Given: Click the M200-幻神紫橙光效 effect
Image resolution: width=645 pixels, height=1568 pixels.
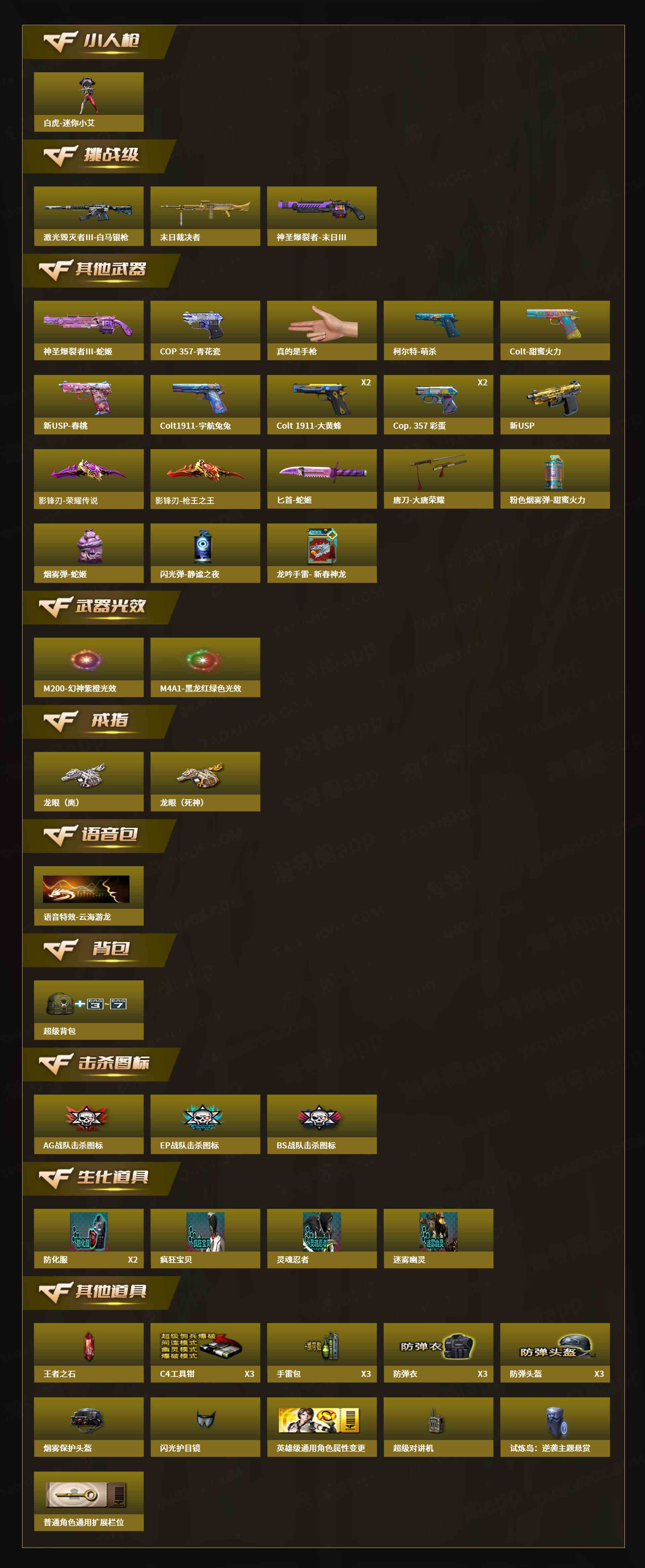Looking at the screenshot, I should coord(89,667).
